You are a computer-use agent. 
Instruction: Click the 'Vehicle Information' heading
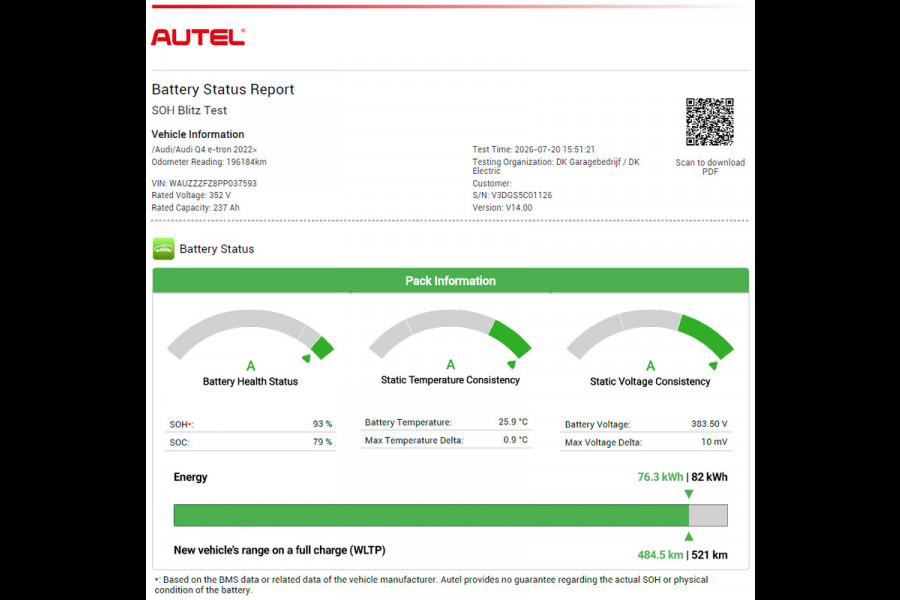[x=198, y=134]
